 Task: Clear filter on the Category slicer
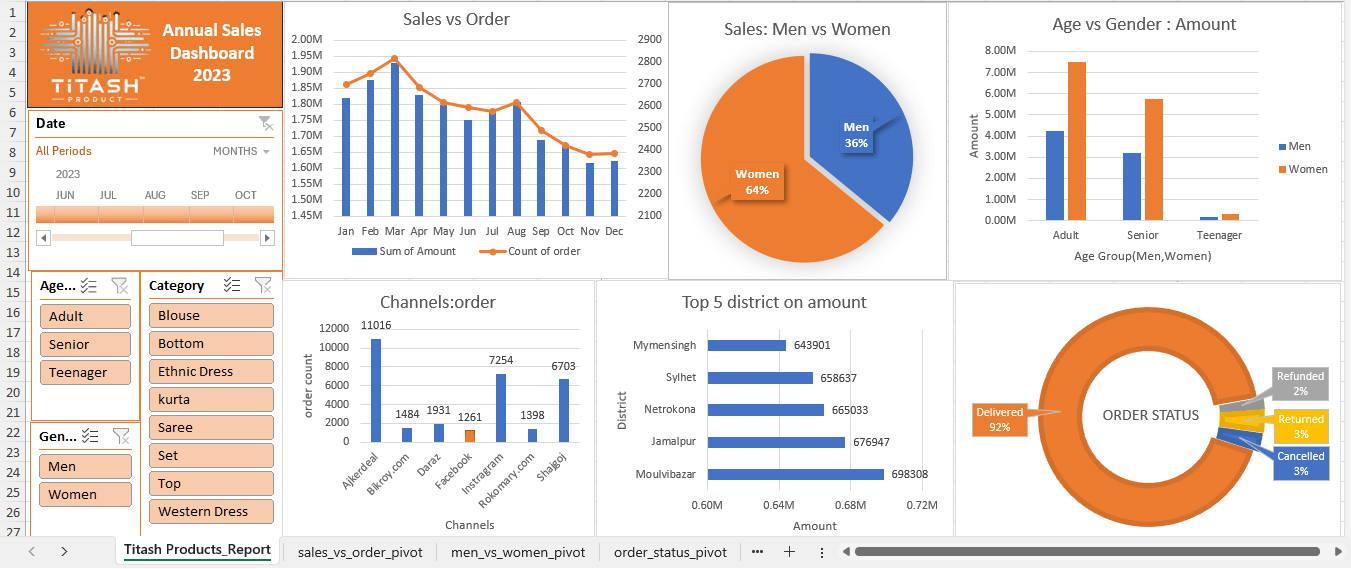pyautogui.click(x=263, y=285)
